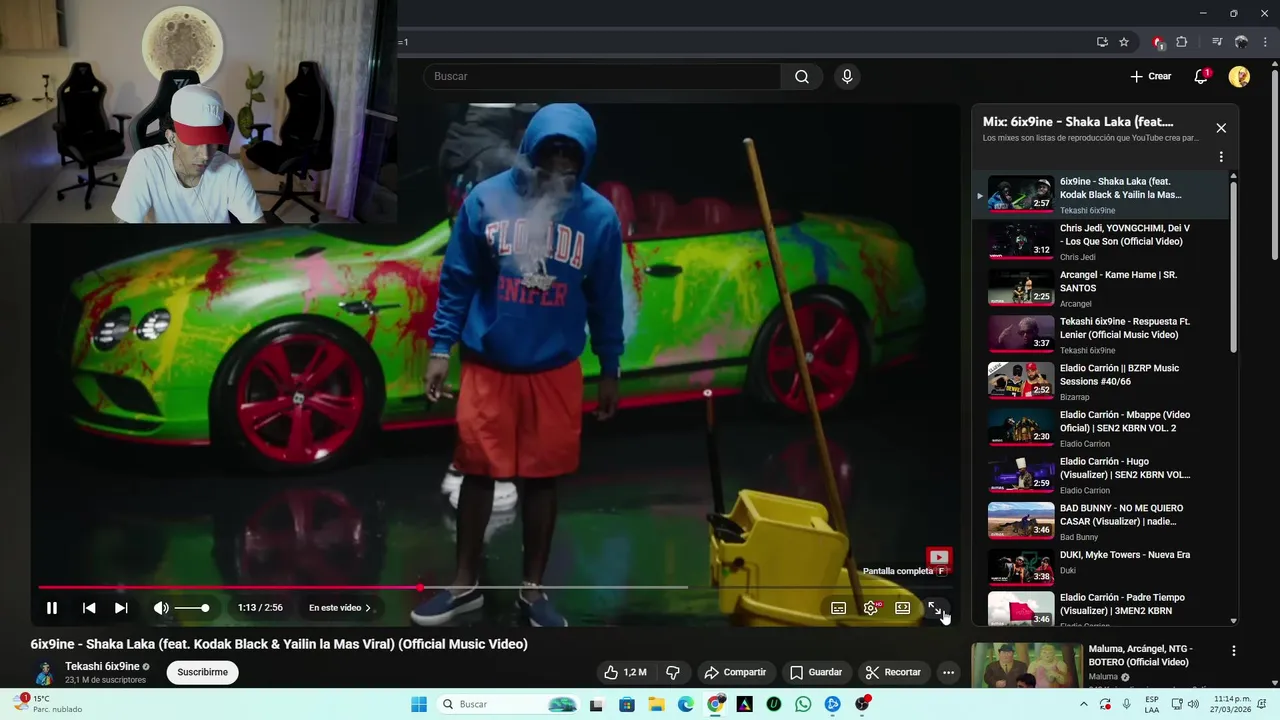Open Microsoft Edge from taskbar
The height and width of the screenshot is (720, 1280).
pos(685,704)
